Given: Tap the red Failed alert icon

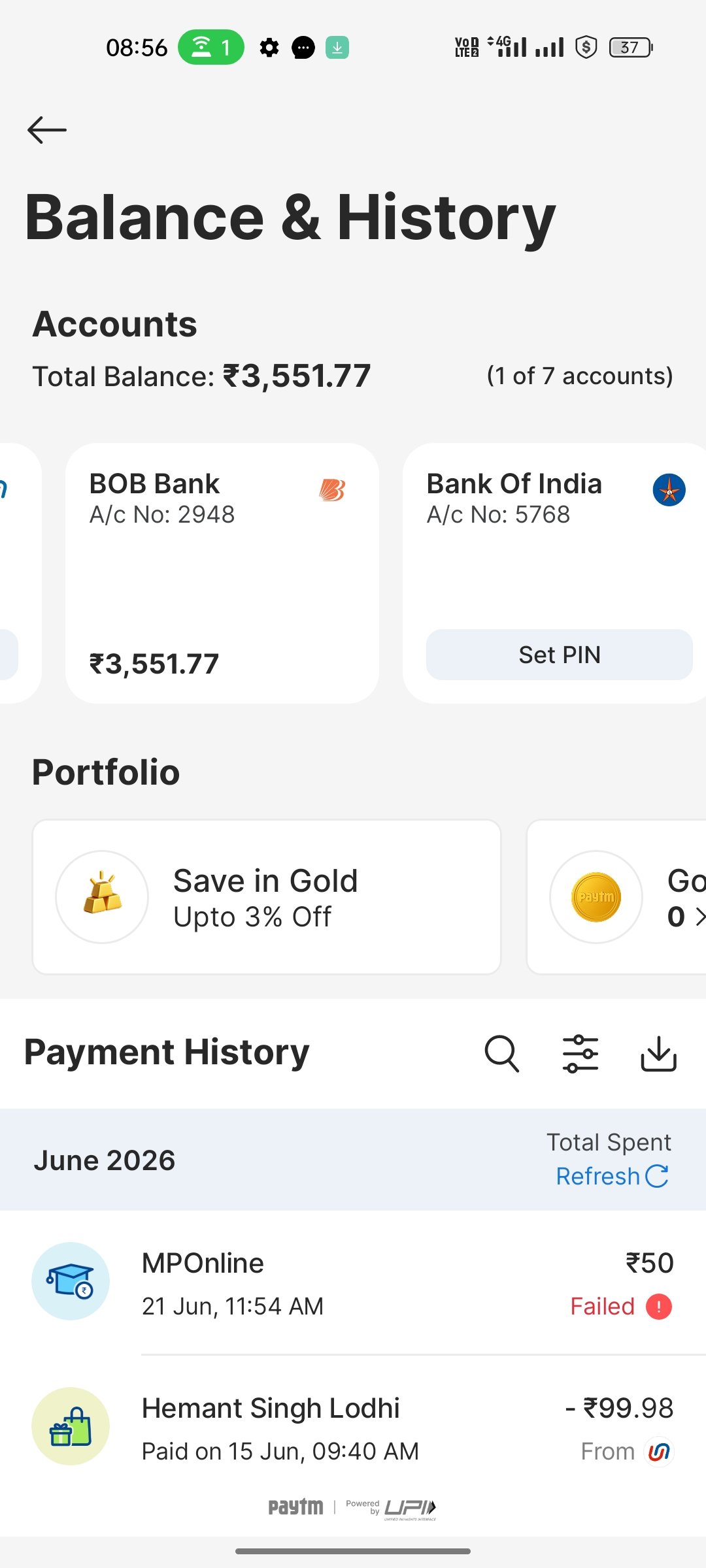Looking at the screenshot, I should click(659, 1307).
